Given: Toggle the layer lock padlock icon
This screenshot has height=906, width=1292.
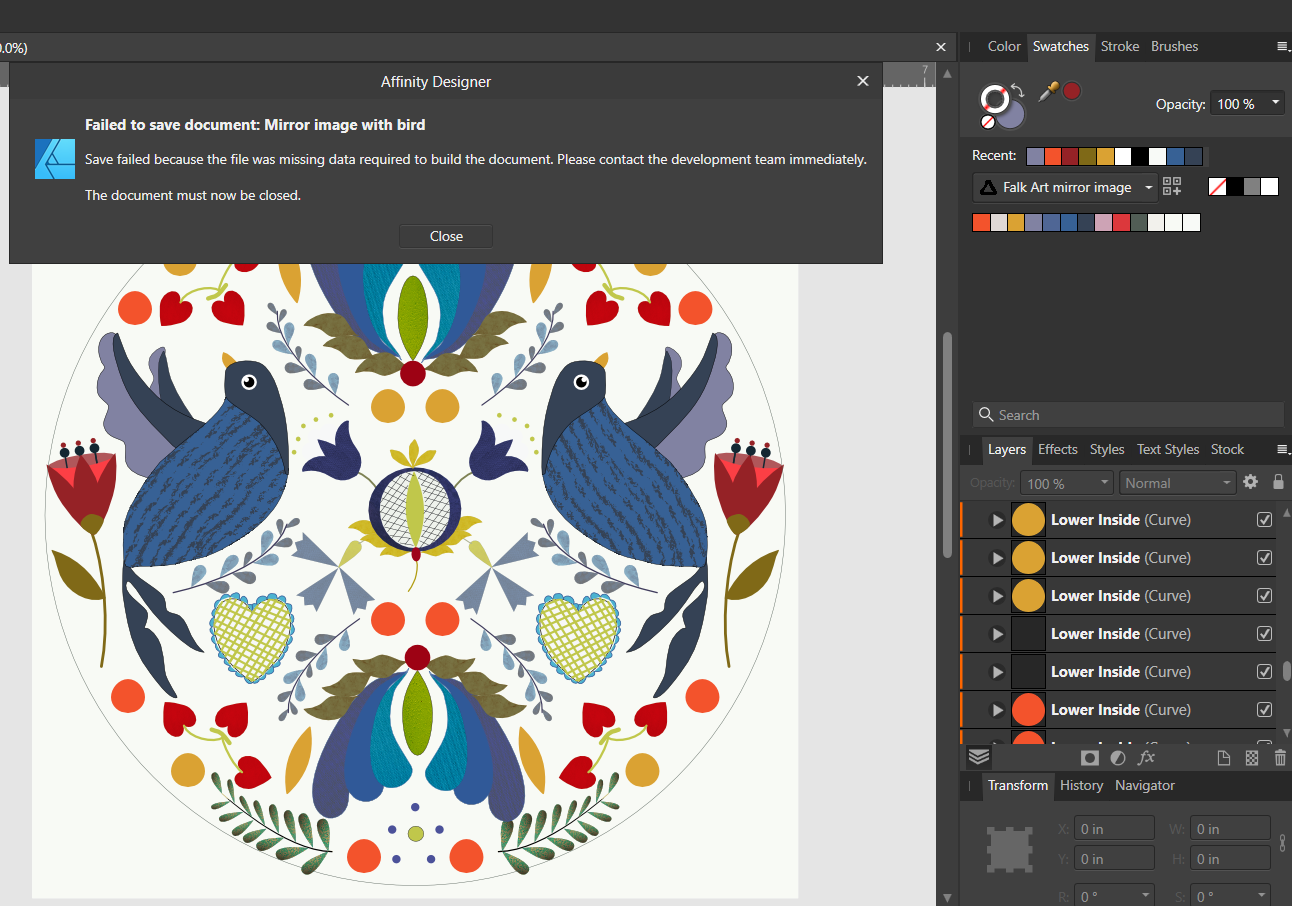Looking at the screenshot, I should click(1278, 482).
